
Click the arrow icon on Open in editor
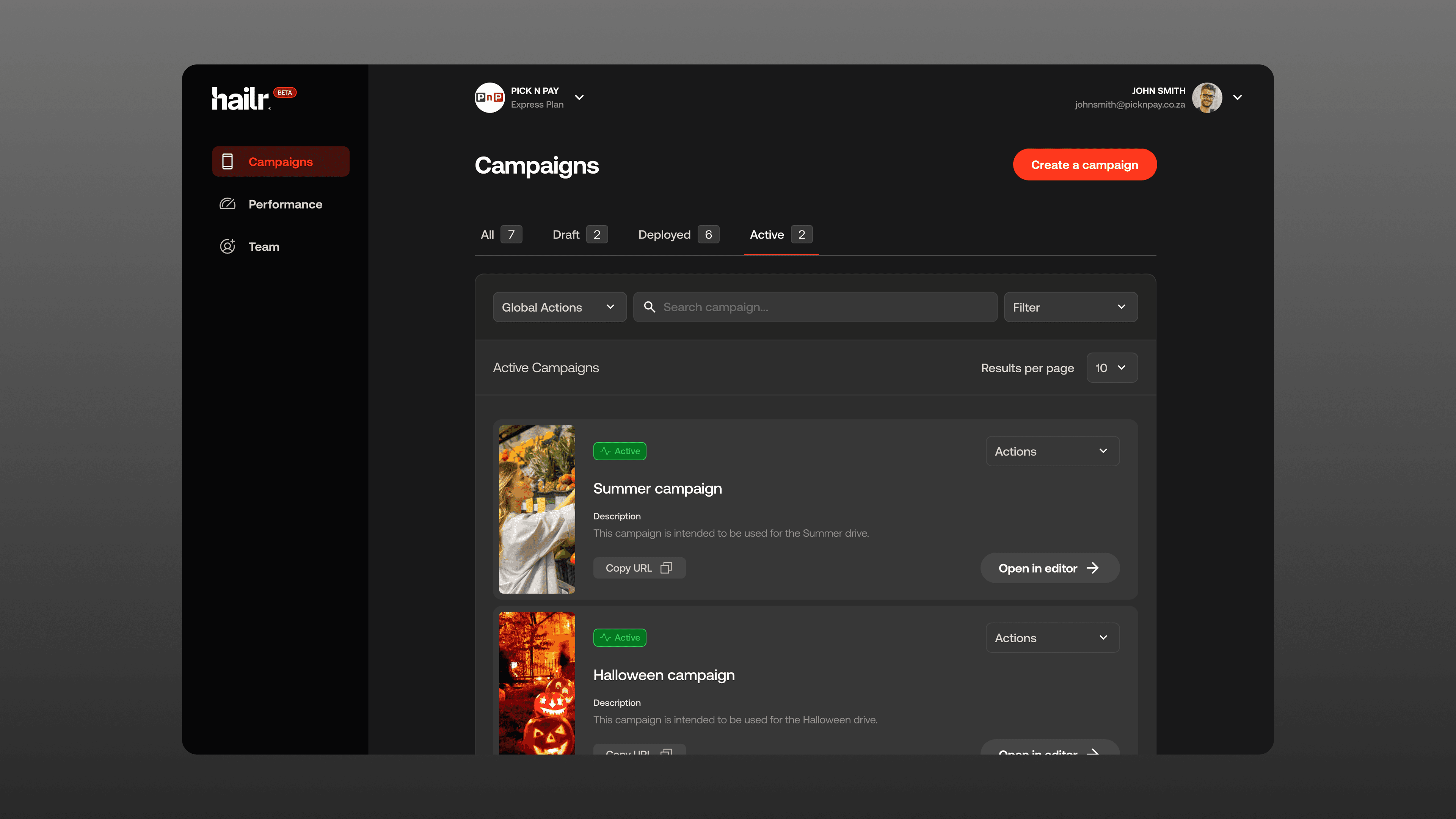pyautogui.click(x=1092, y=568)
